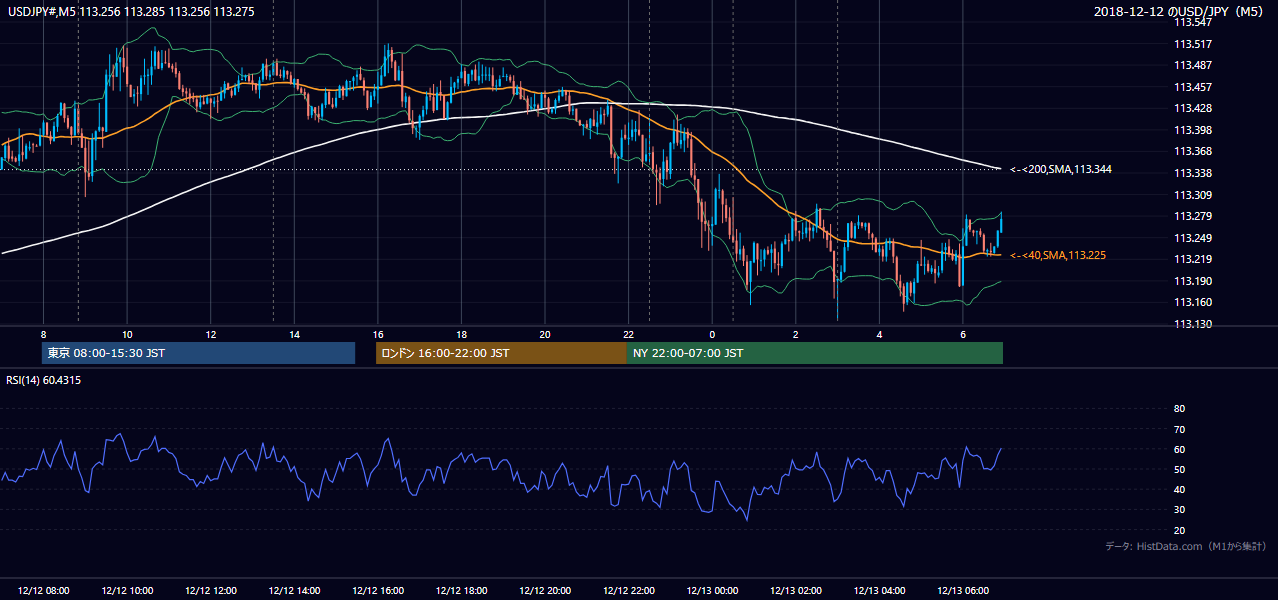
Task: Click the price axis value 113.309
Action: tap(1193, 195)
